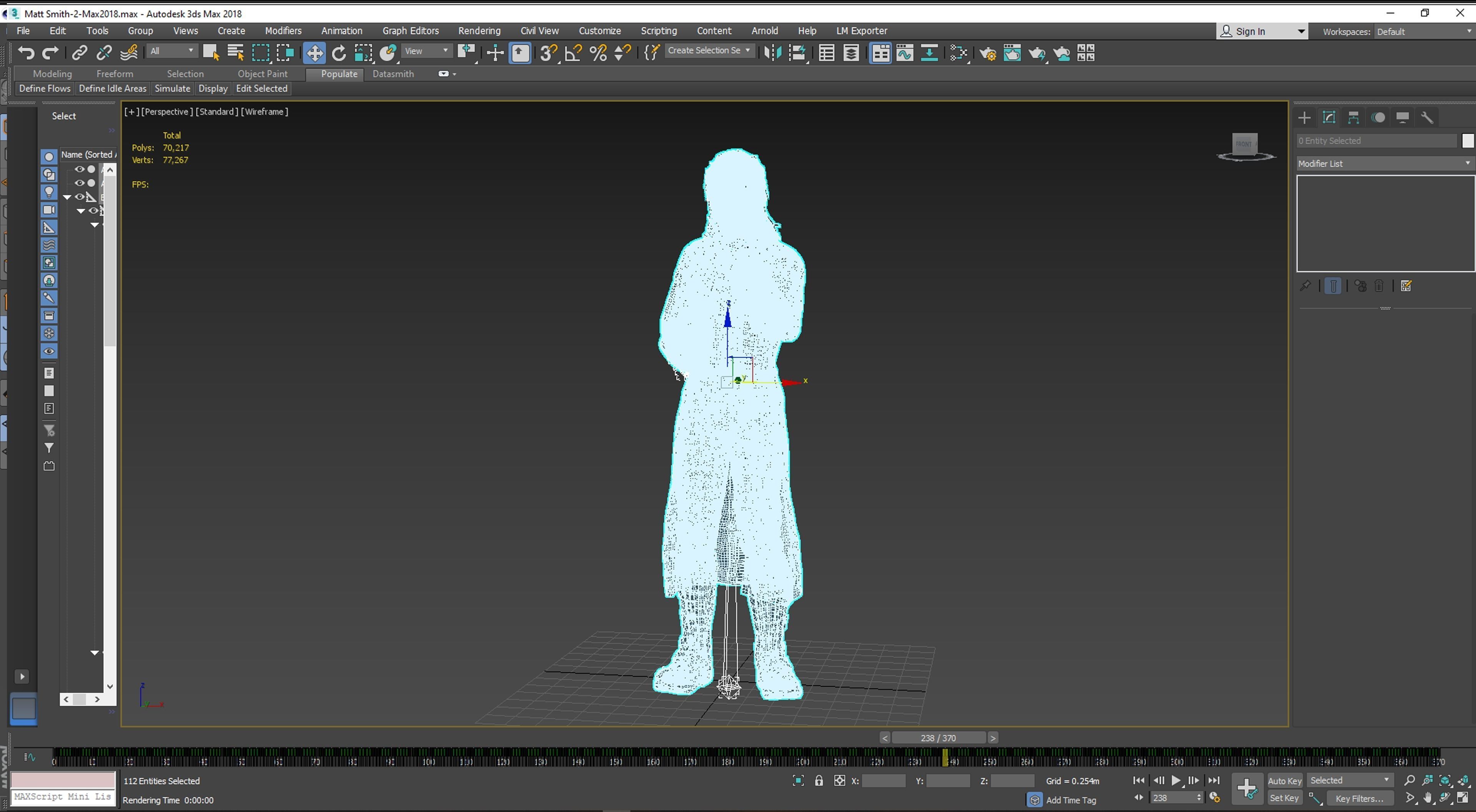Open Render Setup dialog
Image resolution: width=1476 pixels, height=812 pixels.
[988, 53]
